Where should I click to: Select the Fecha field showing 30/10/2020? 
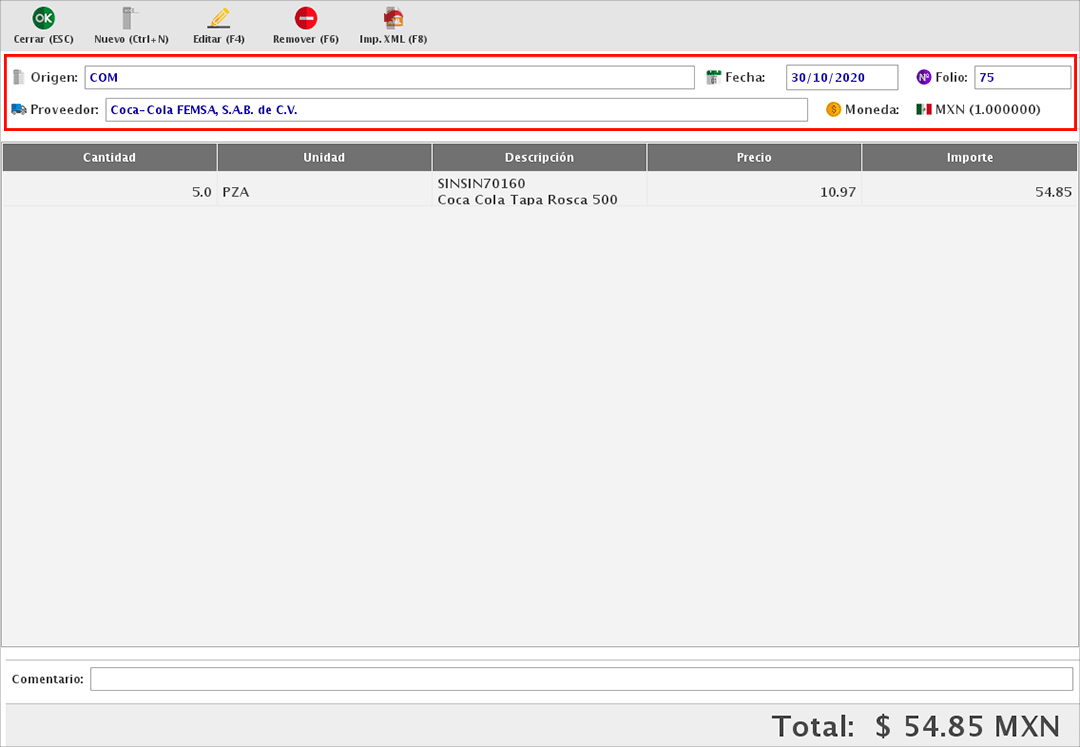[x=842, y=77]
